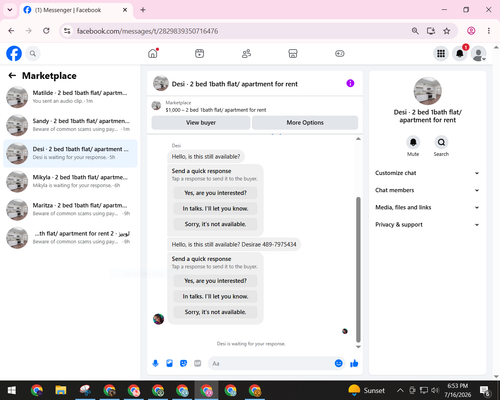Open Chrome profile icon in toolbar
This screenshot has width=500, height=400.
point(471,31)
